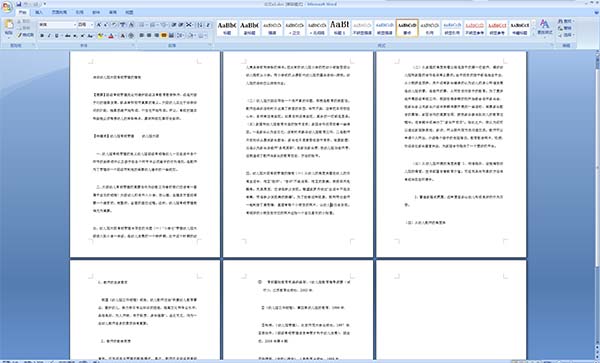Click the Find button in editing group
The image size is (600, 363).
pos(565,21)
